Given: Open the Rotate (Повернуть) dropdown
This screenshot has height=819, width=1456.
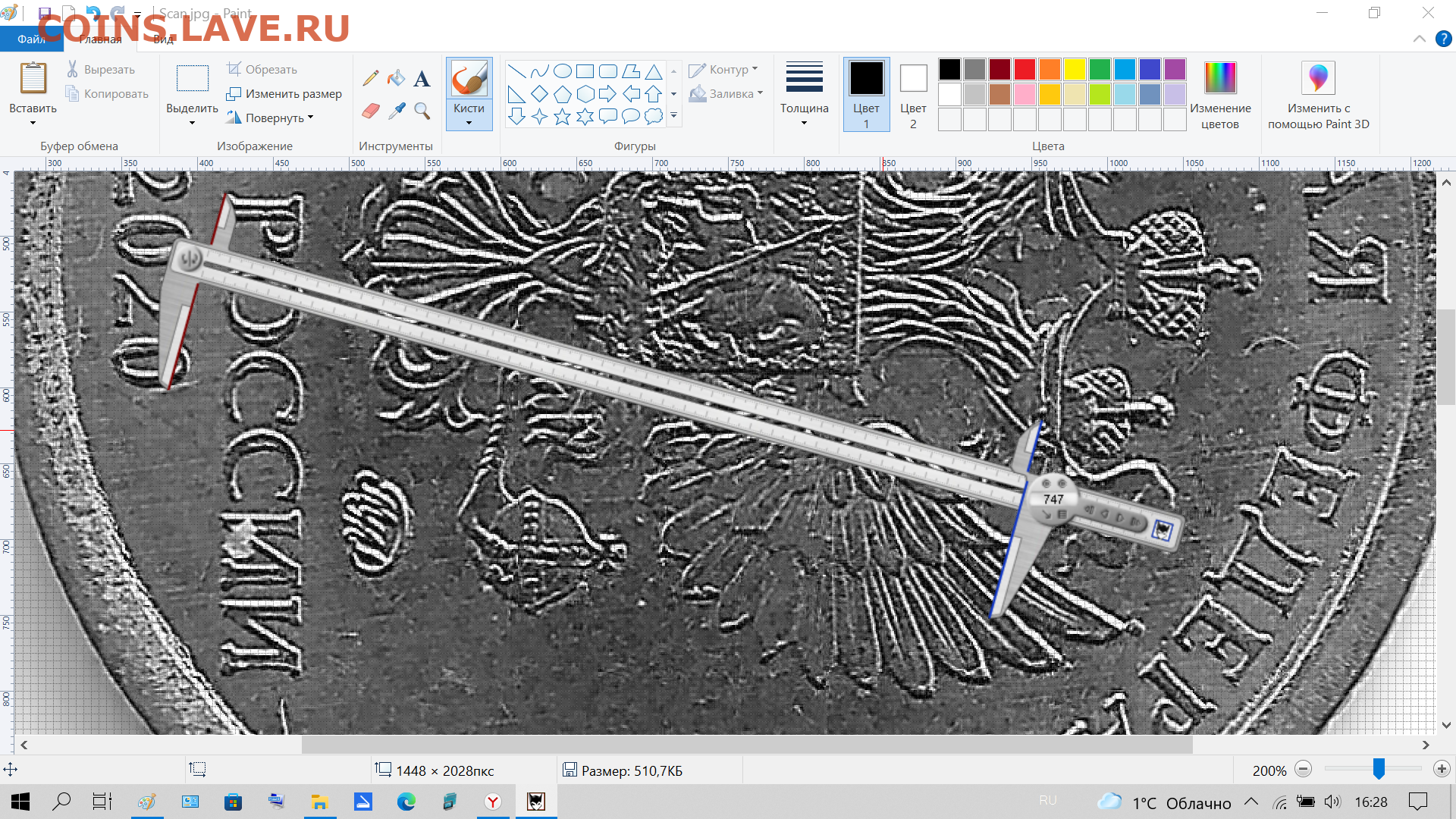Looking at the screenshot, I should pos(269,118).
